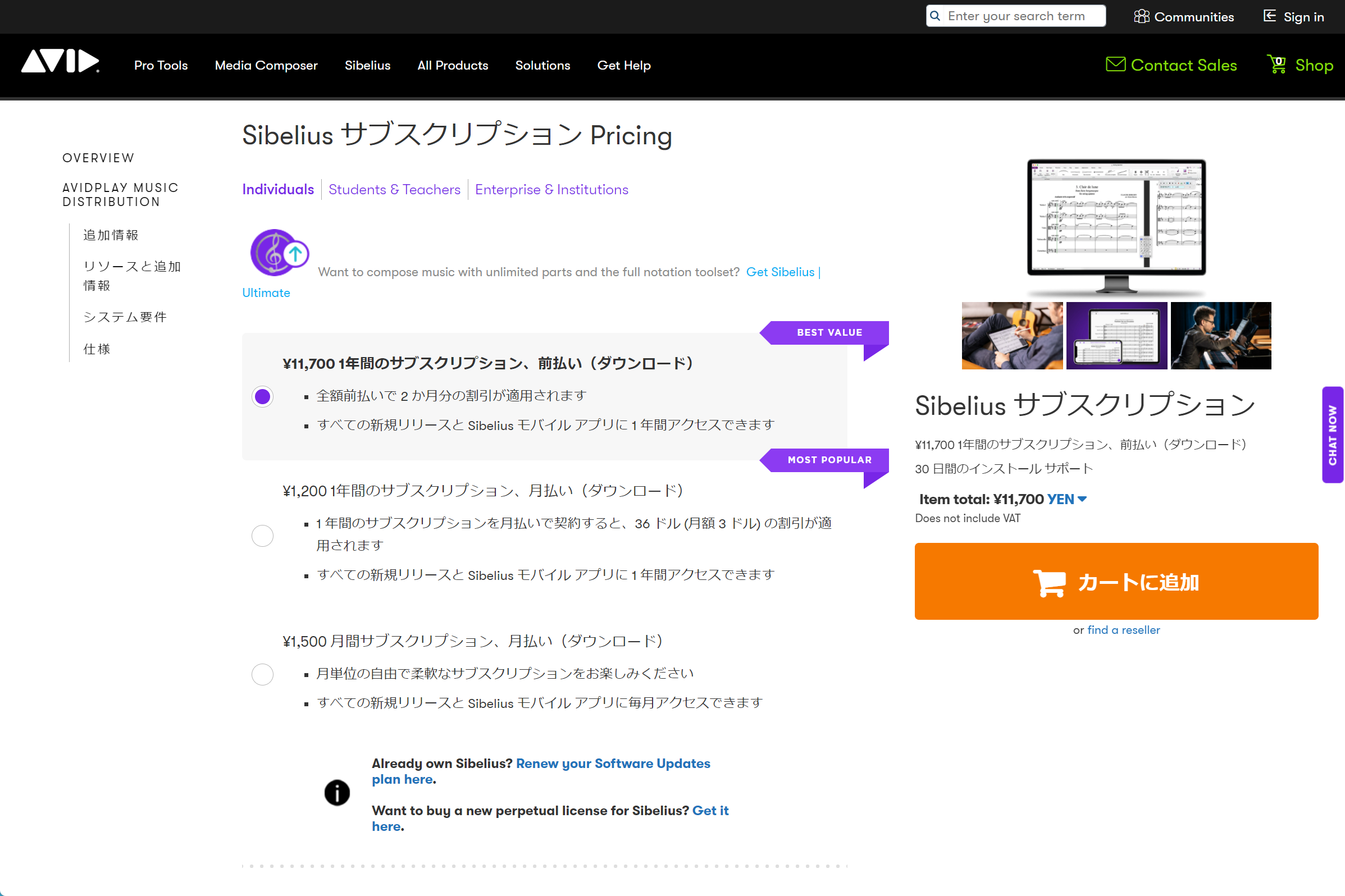Open the システム要件 sidebar item

[x=125, y=317]
